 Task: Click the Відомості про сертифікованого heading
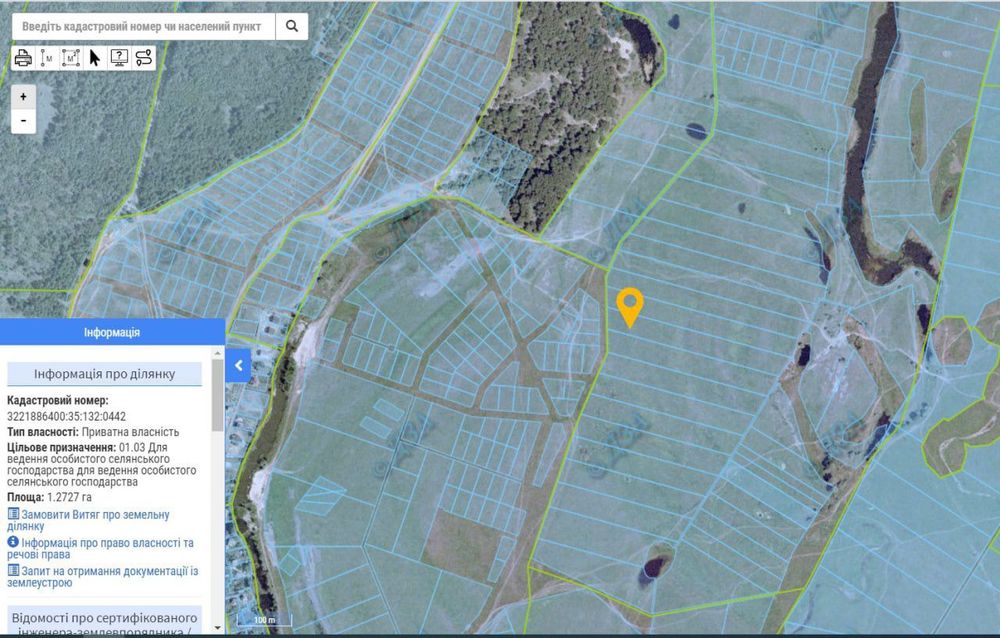tap(105, 618)
